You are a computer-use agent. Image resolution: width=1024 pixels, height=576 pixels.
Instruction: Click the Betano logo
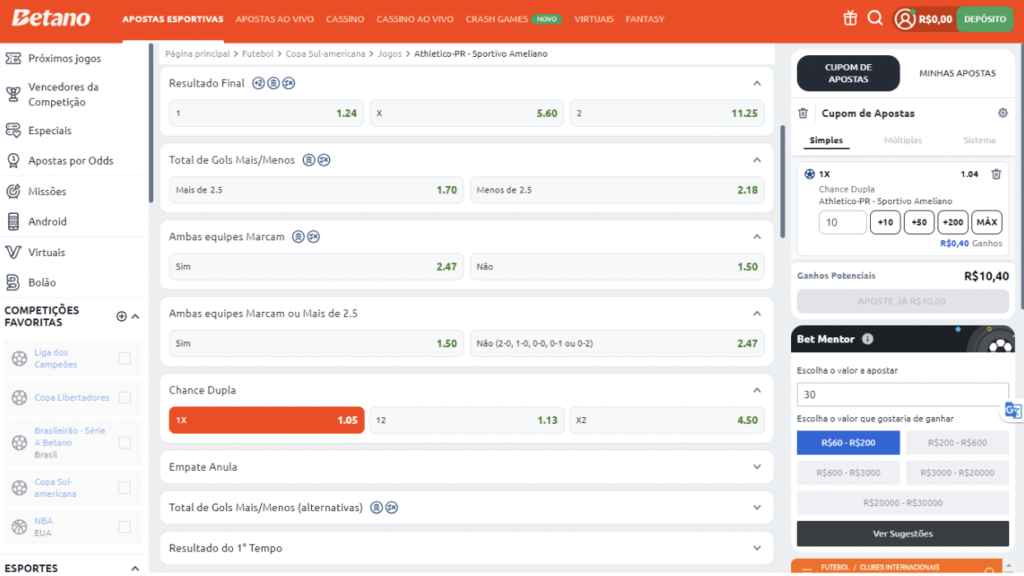(51, 18)
